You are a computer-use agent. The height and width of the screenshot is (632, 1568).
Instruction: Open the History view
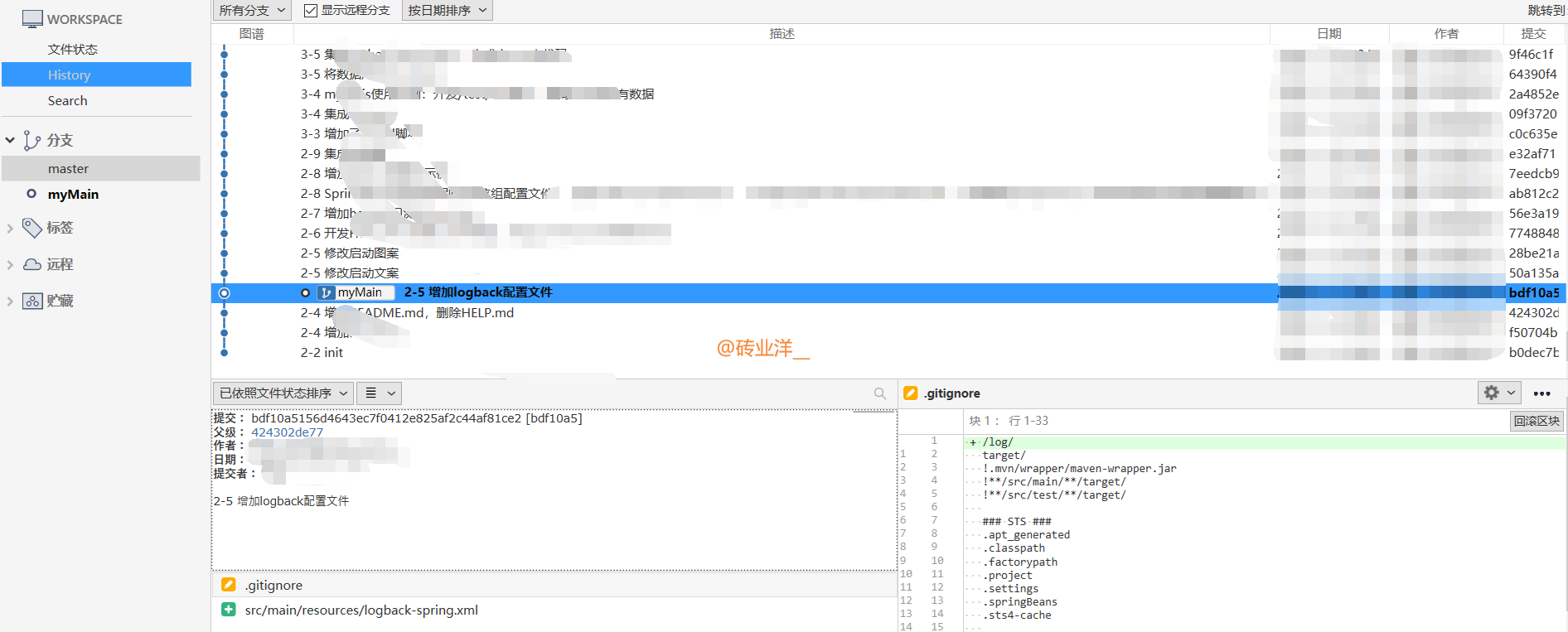pyautogui.click(x=97, y=75)
